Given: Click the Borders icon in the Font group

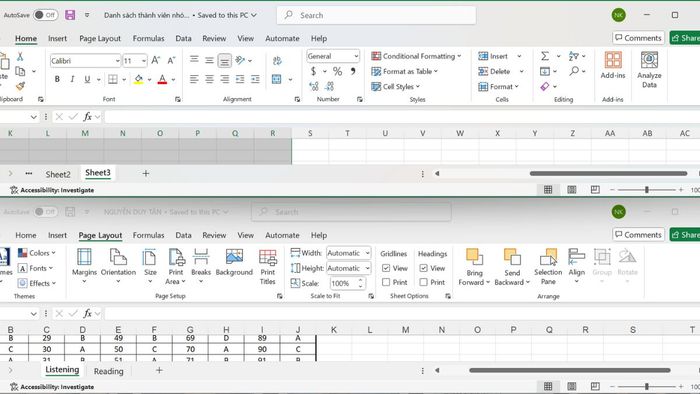Looking at the screenshot, I should [x=113, y=79].
